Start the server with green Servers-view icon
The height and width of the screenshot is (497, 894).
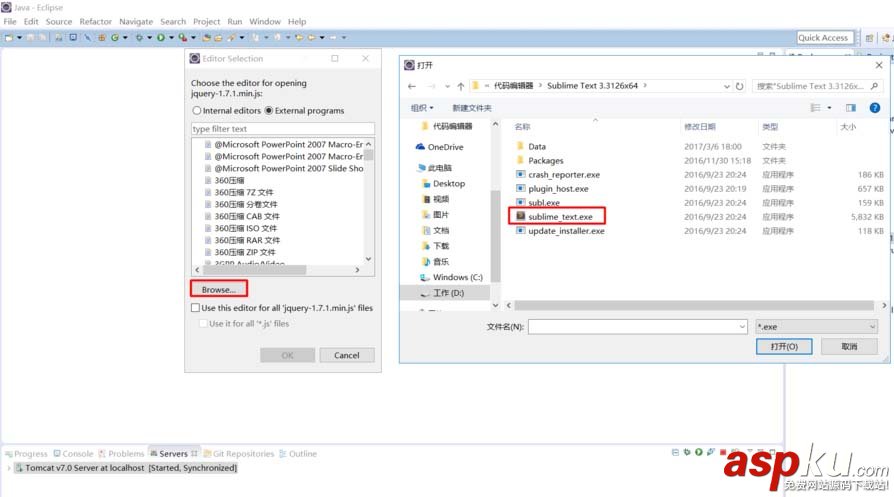click(699, 452)
